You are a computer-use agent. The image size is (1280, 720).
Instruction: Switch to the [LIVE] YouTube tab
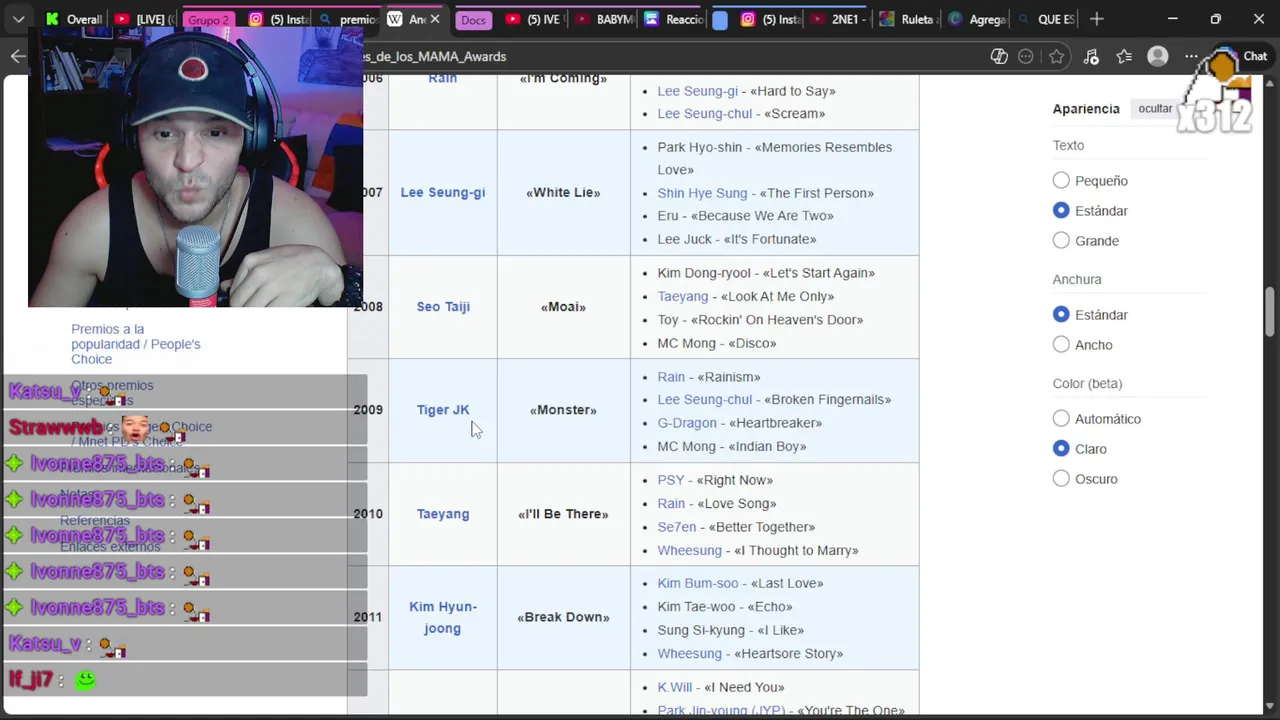pyautogui.click(x=143, y=19)
